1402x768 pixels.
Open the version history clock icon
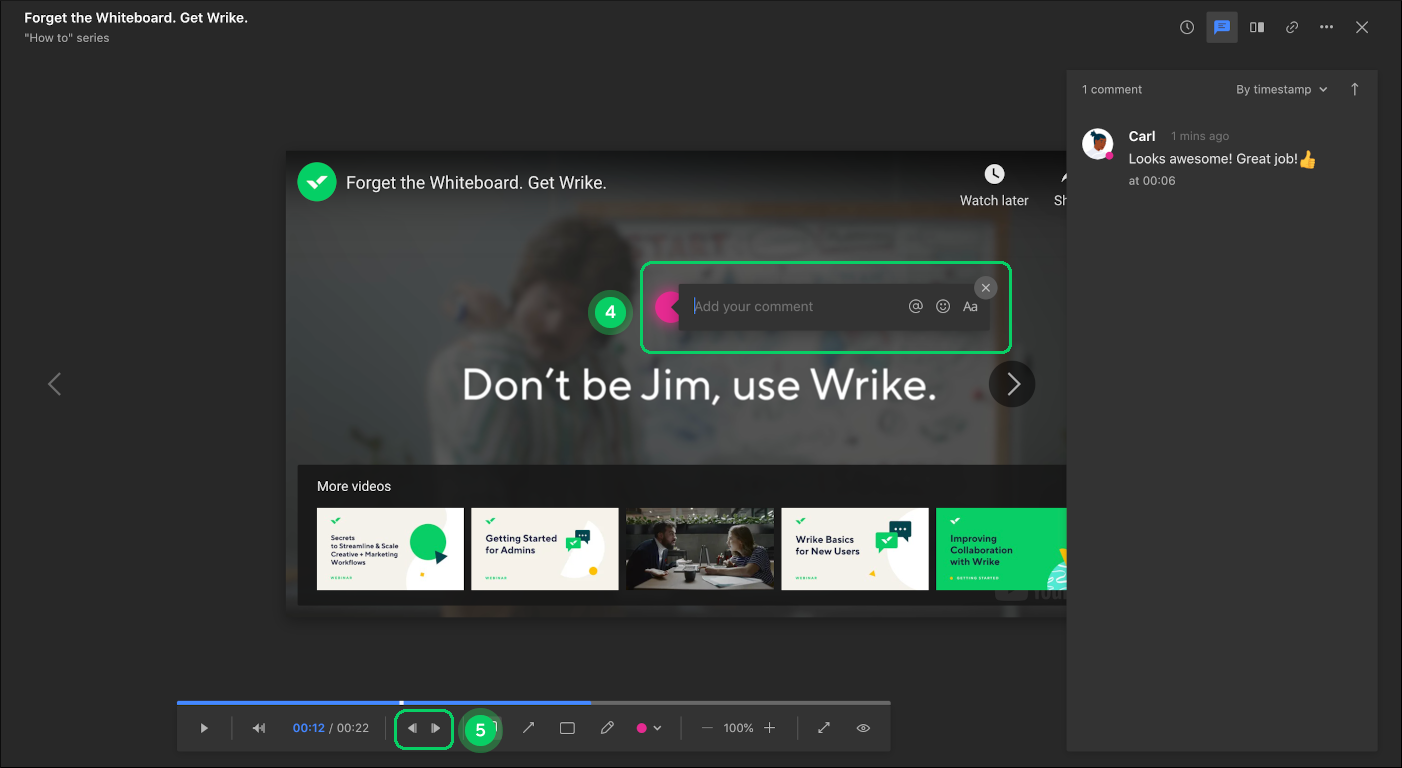click(1187, 27)
